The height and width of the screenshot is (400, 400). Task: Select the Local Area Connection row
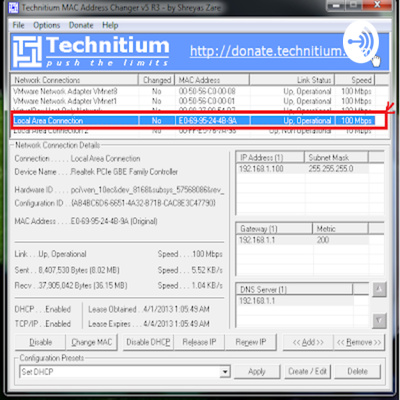pyautogui.click(x=193, y=121)
